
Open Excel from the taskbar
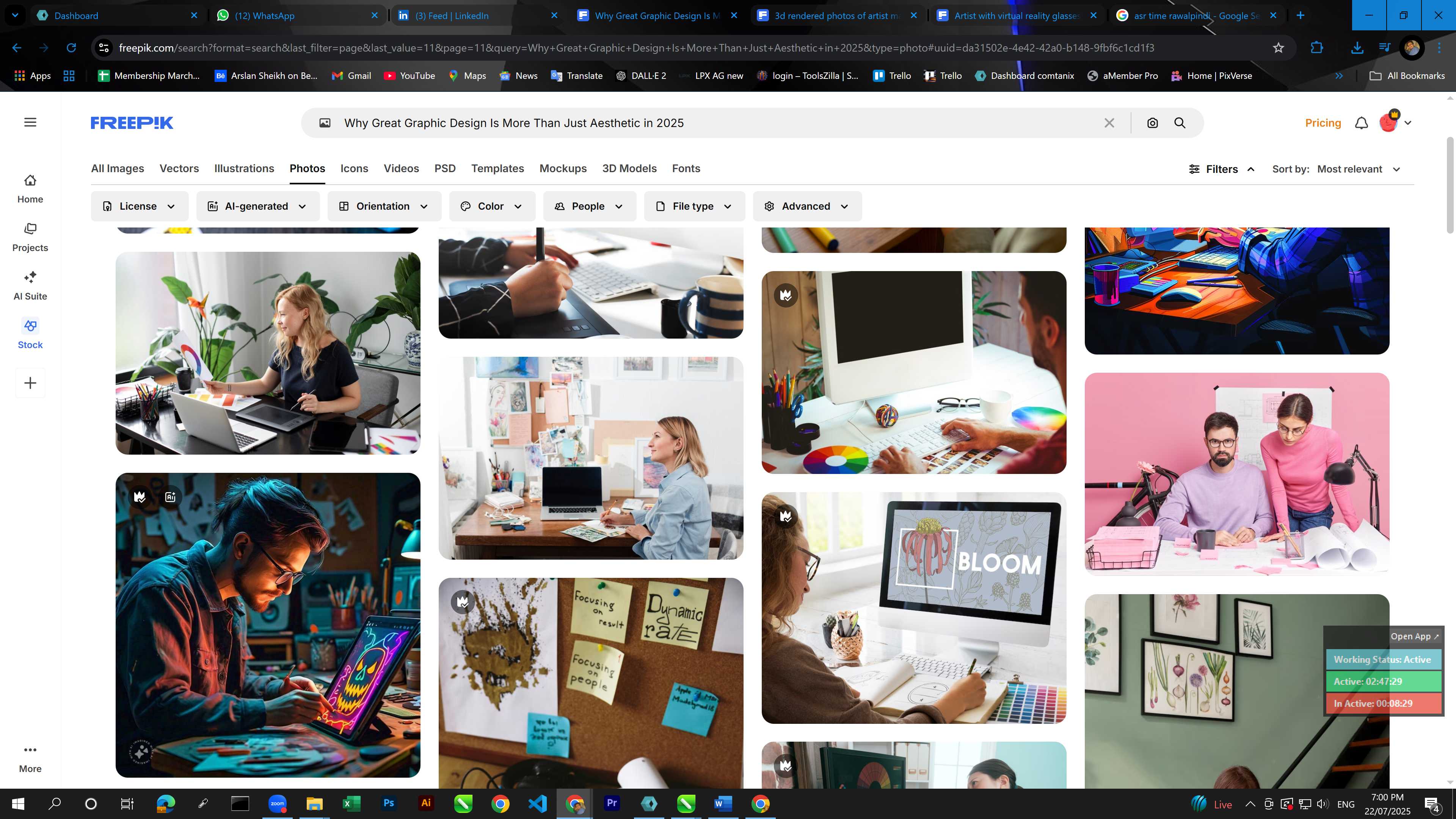click(x=351, y=803)
